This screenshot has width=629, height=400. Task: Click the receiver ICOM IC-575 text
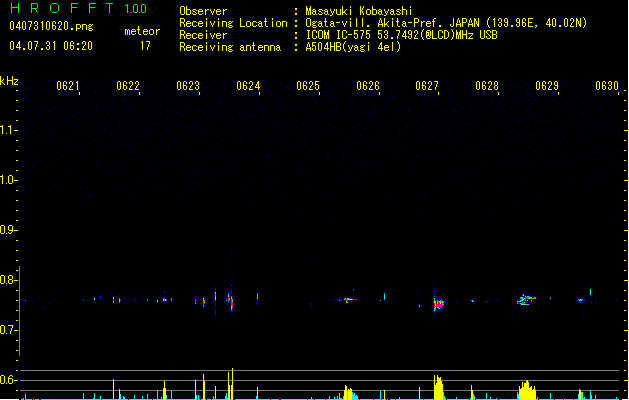402,35
